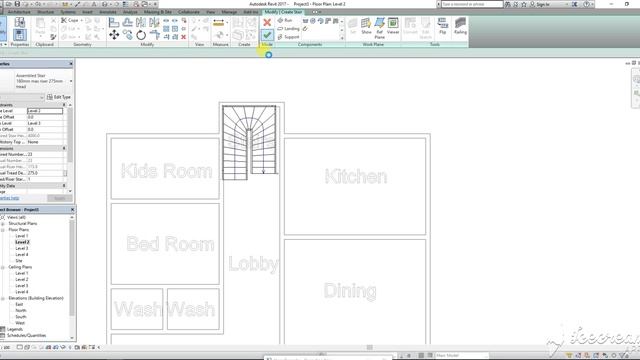Click the Trim/Extend tool icon
Image resolution: width=640 pixels, height=360 pixels.
click(x=154, y=35)
